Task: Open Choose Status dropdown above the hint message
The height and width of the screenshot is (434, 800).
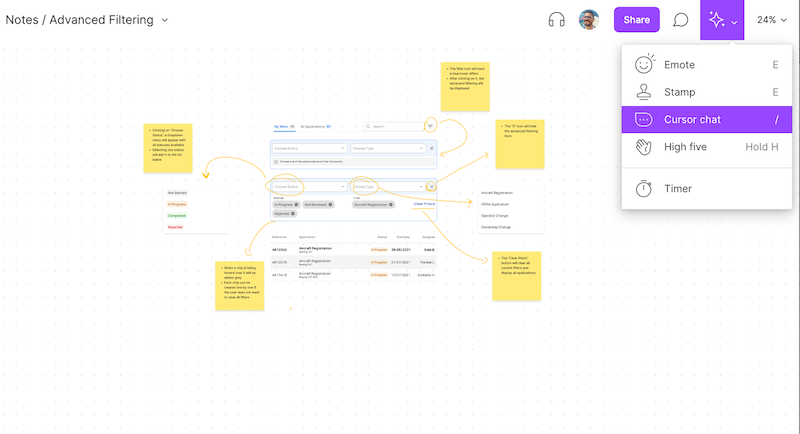Action: 310,148
